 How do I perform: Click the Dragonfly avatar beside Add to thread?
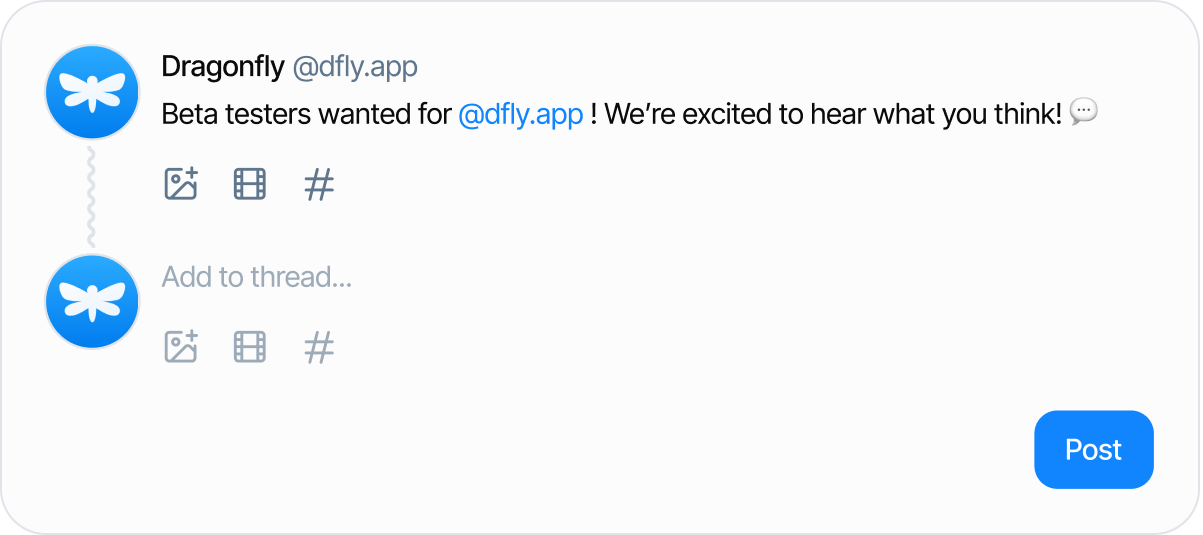point(92,301)
